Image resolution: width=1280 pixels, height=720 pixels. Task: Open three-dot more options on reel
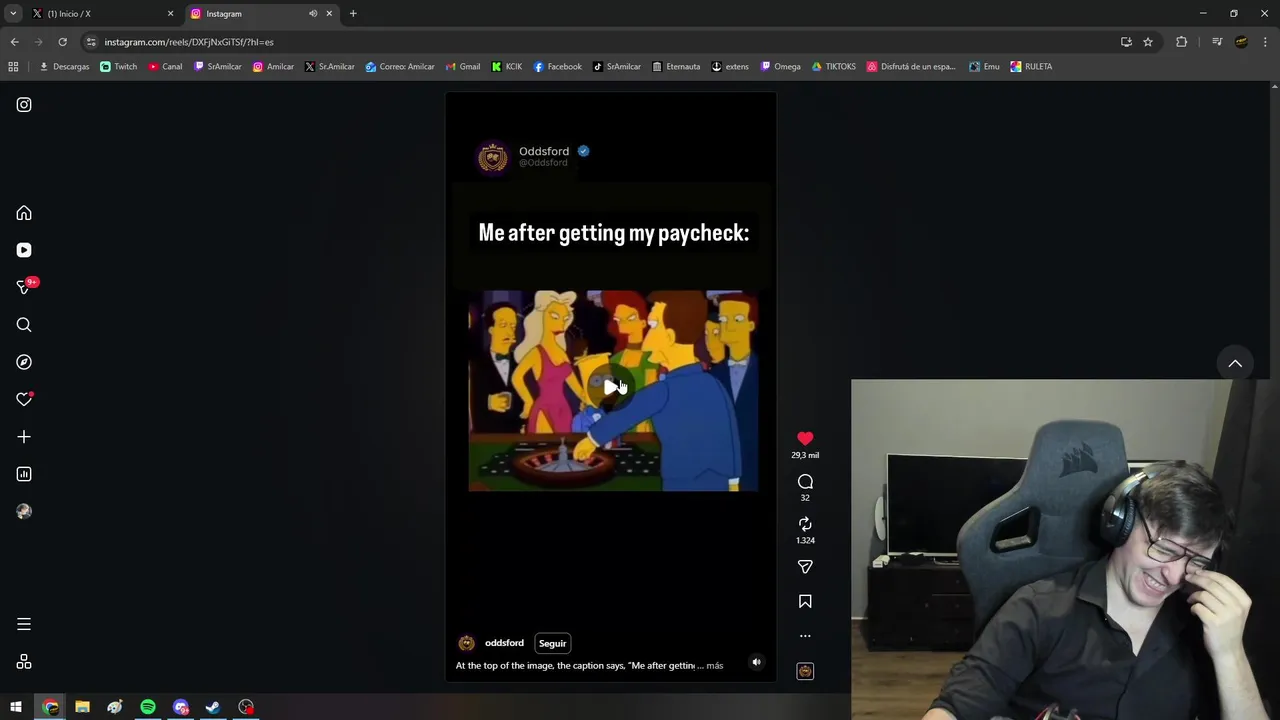point(805,636)
